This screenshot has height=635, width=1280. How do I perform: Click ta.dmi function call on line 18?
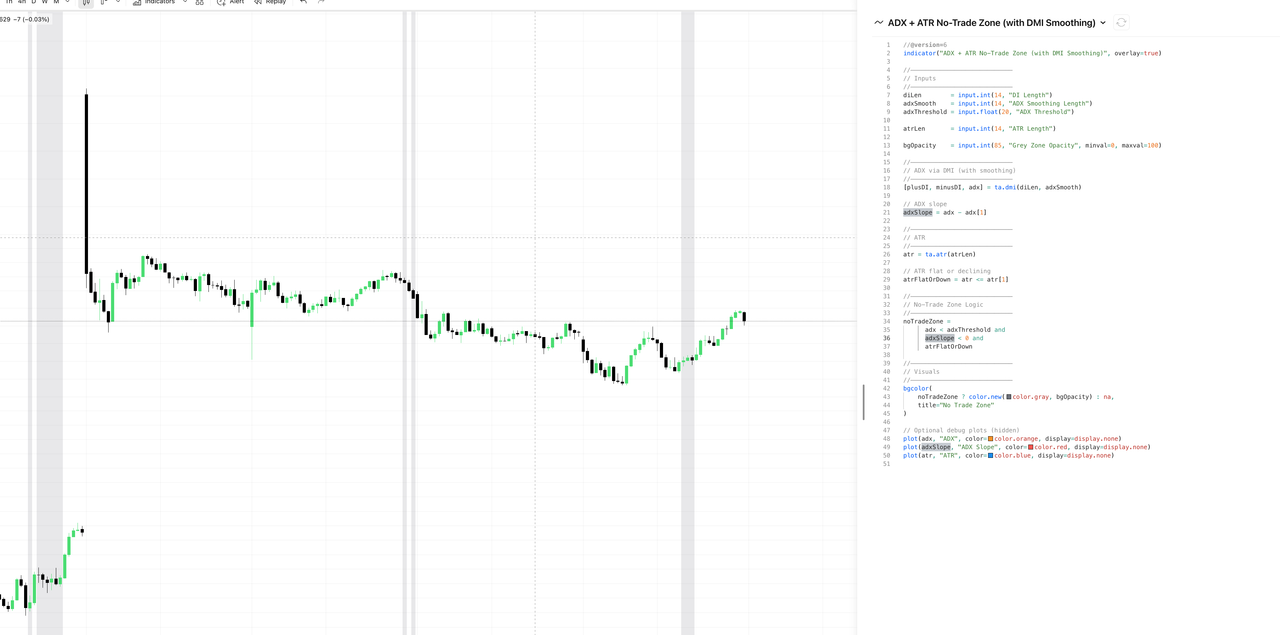(x=1005, y=187)
